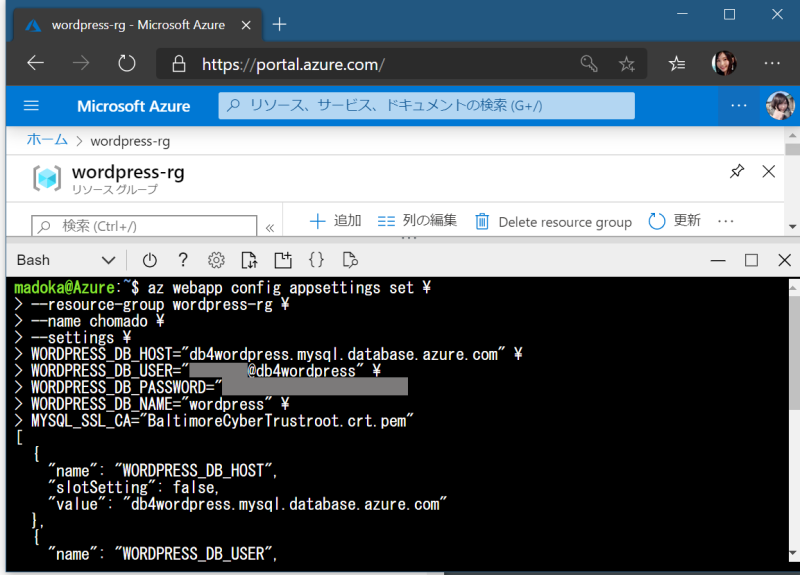
Task: Collapse the resource menu sidebar chevron
Action: pos(269,227)
